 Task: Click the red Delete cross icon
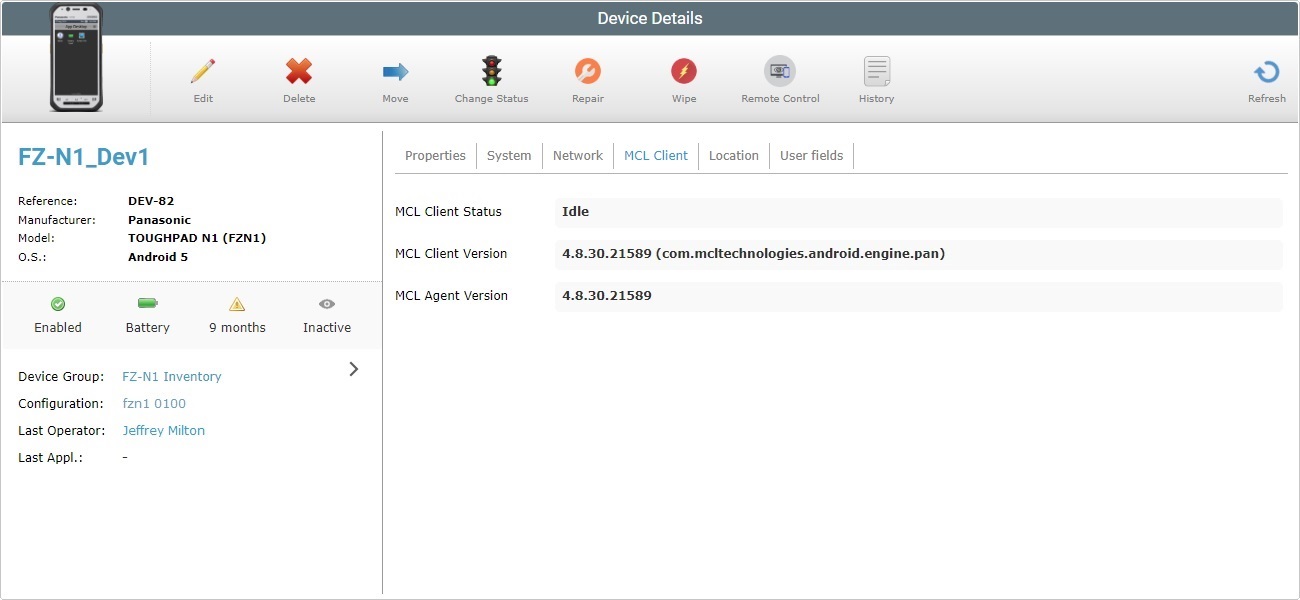click(299, 72)
